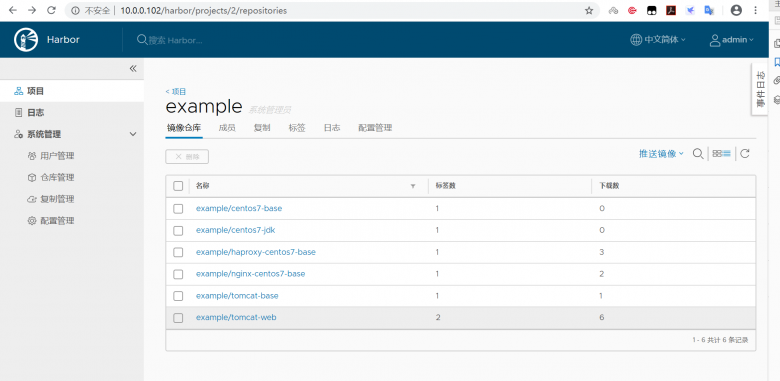Switch to the 配置管理 tab
This screenshot has height=381, width=780.
pos(375,128)
